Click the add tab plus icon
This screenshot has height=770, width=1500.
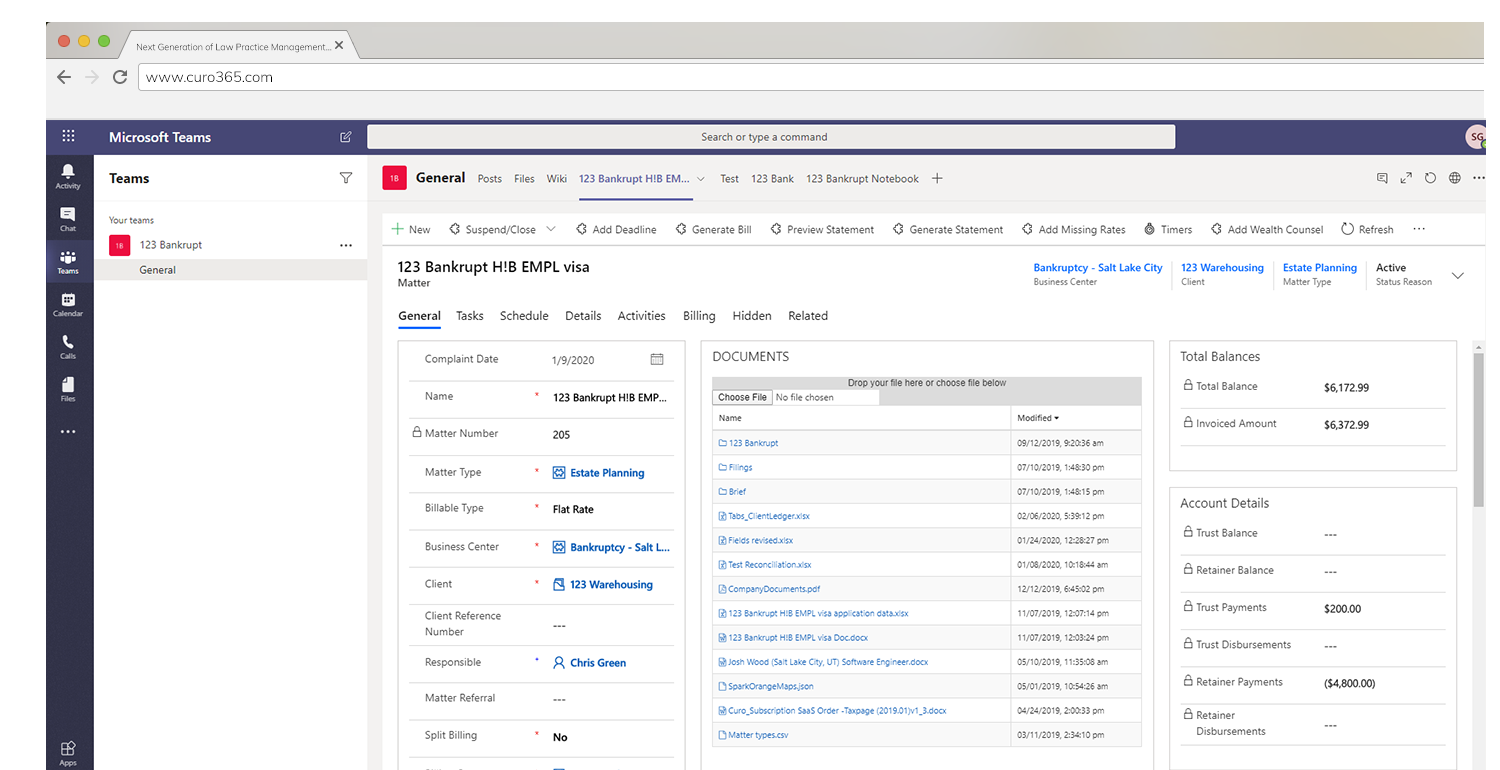pyautogui.click(x=937, y=178)
